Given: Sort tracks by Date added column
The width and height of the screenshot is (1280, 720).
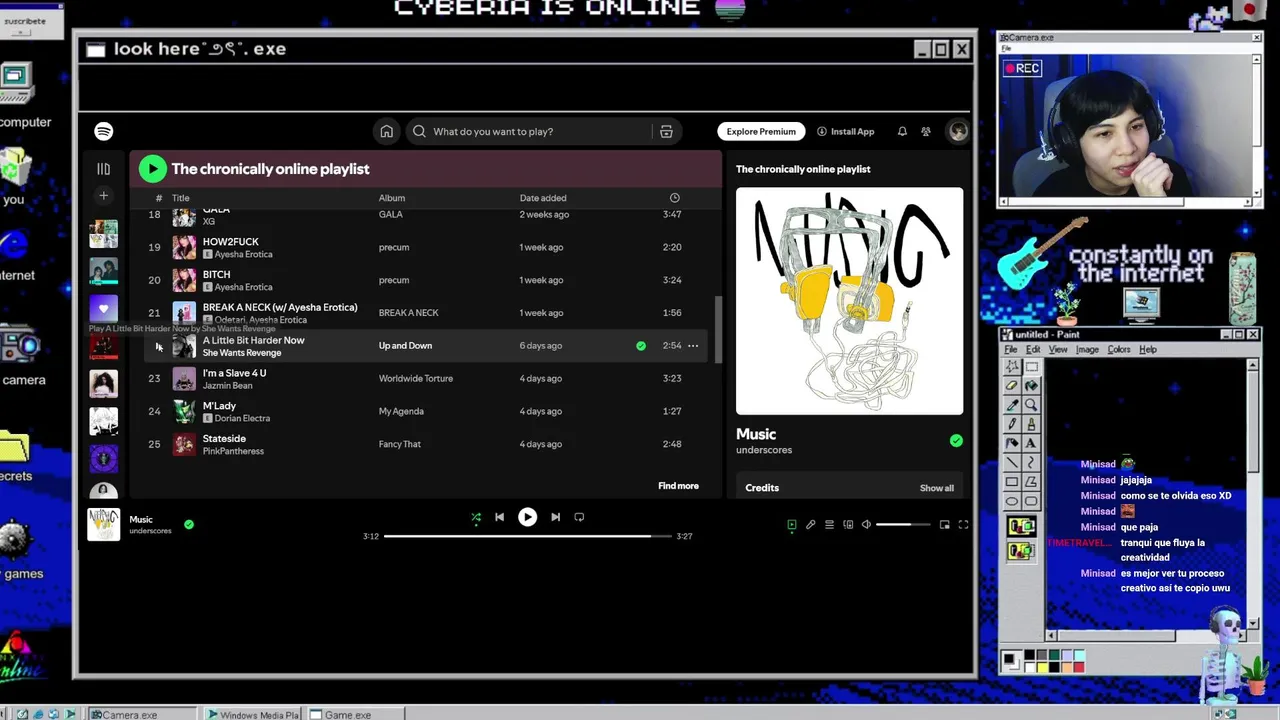Looking at the screenshot, I should (x=543, y=198).
